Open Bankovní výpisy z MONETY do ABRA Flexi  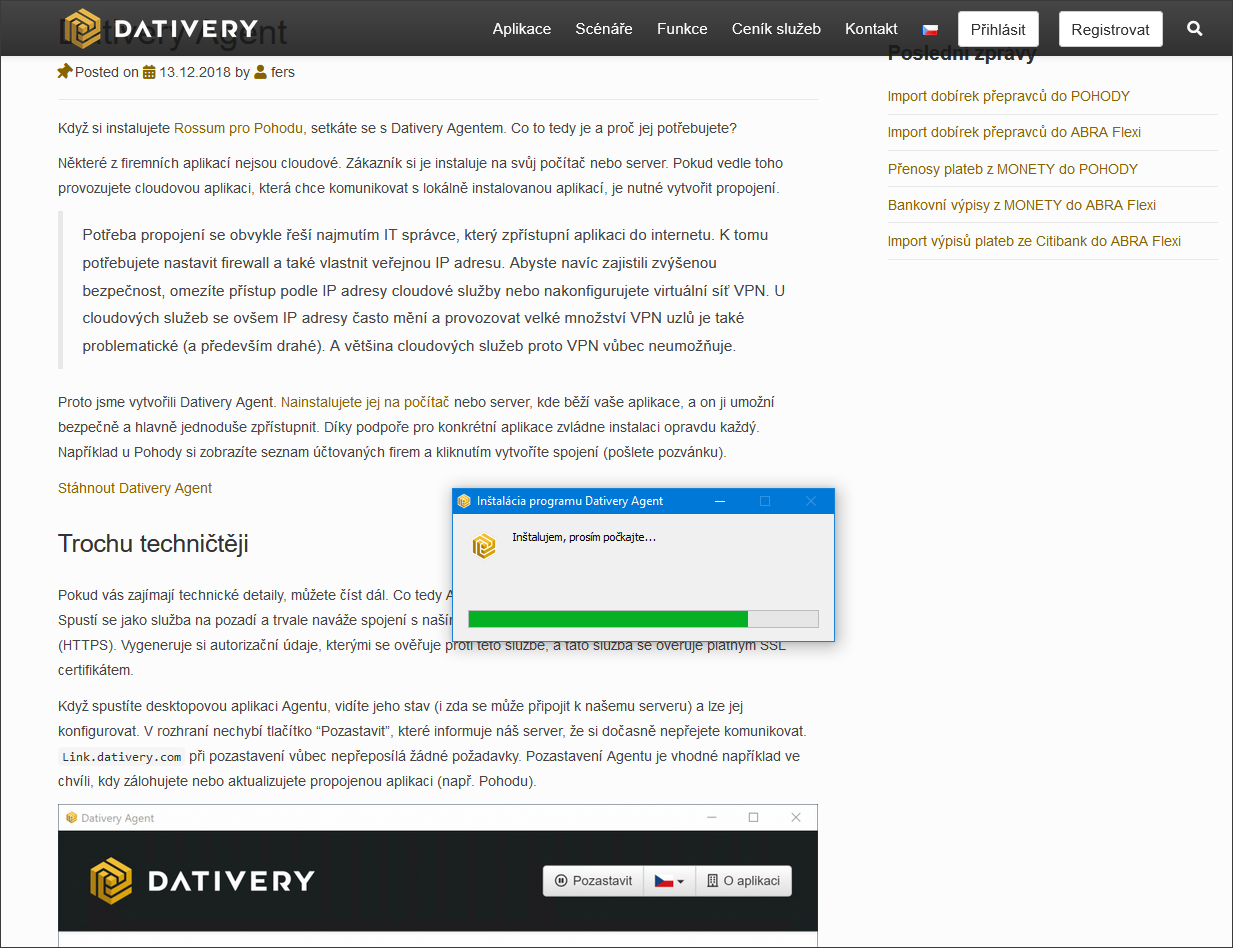[1022, 205]
